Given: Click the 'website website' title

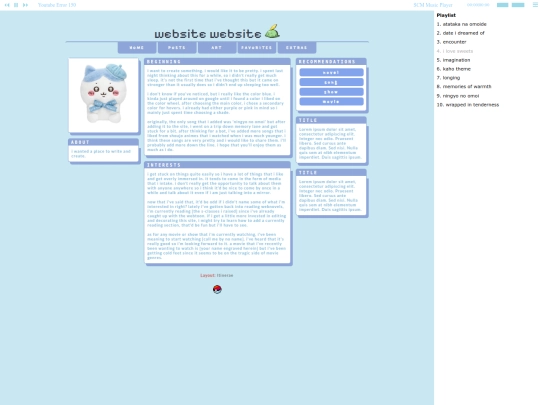Looking at the screenshot, I should pyautogui.click(x=208, y=34).
